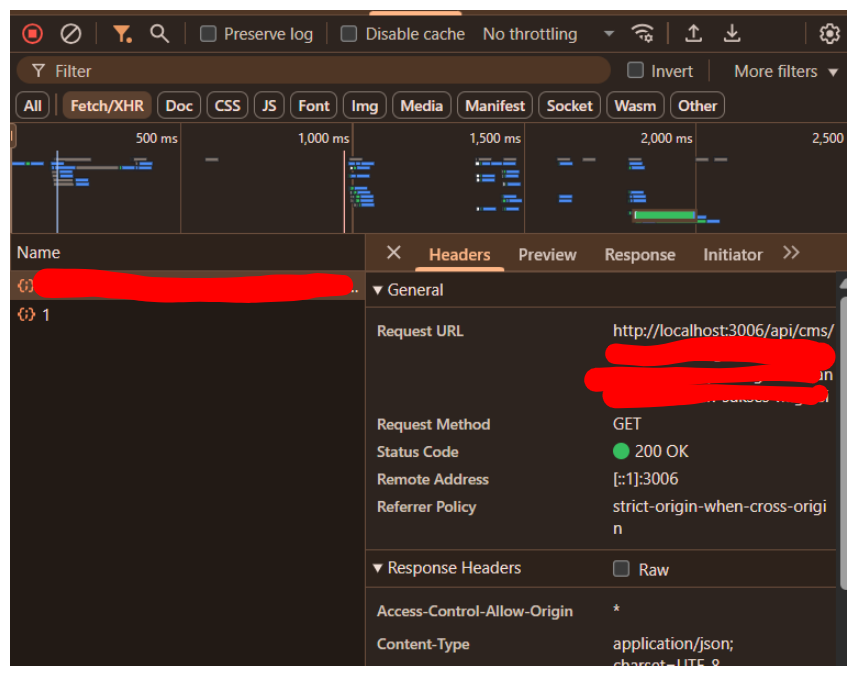Image resolution: width=856 pixels, height=675 pixels.
Task: Clear the network log
Action: 71,34
